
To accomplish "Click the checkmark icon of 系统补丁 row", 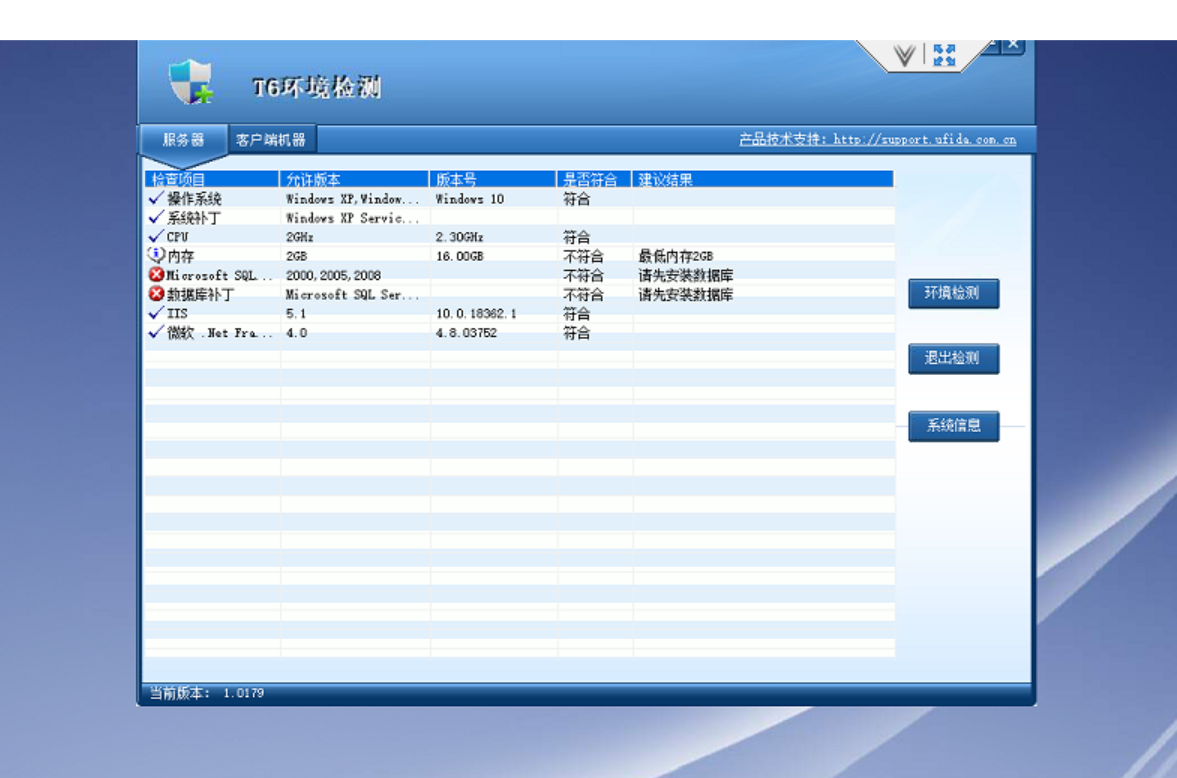I will (156, 218).
